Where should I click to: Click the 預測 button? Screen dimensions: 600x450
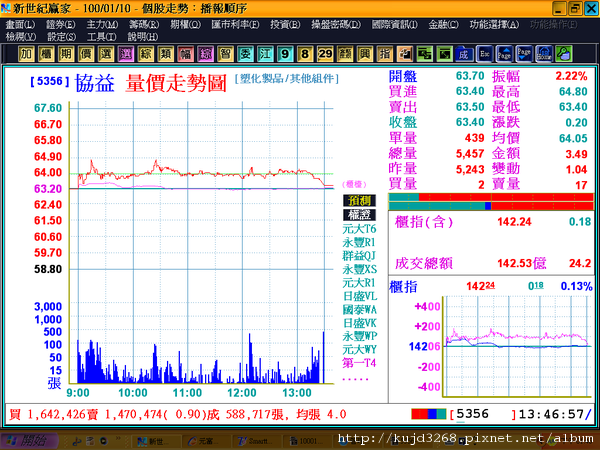[x=359, y=201]
